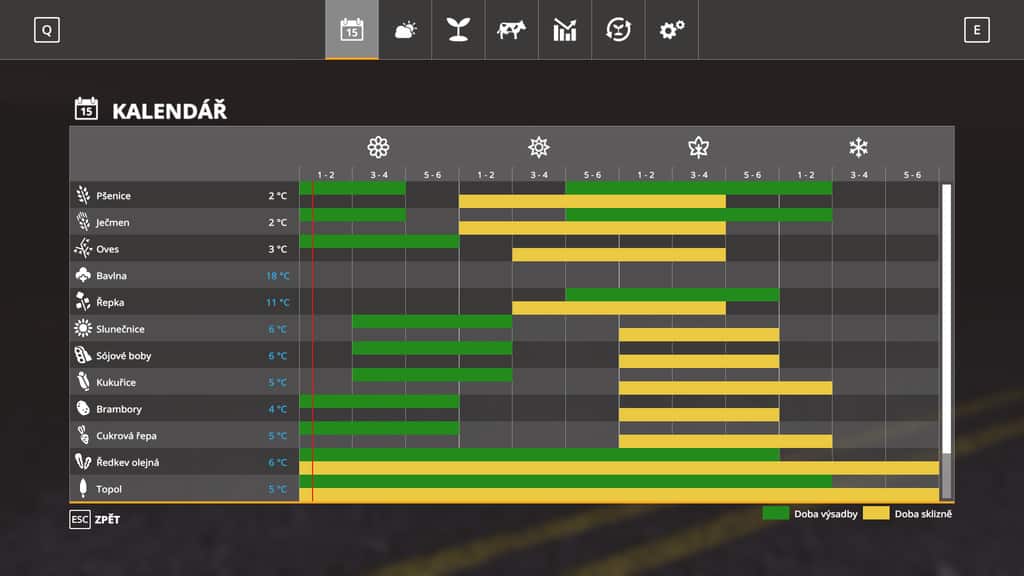Screen dimensions: 1024x576
Task: Open the animals cow tab
Action: 511,30
